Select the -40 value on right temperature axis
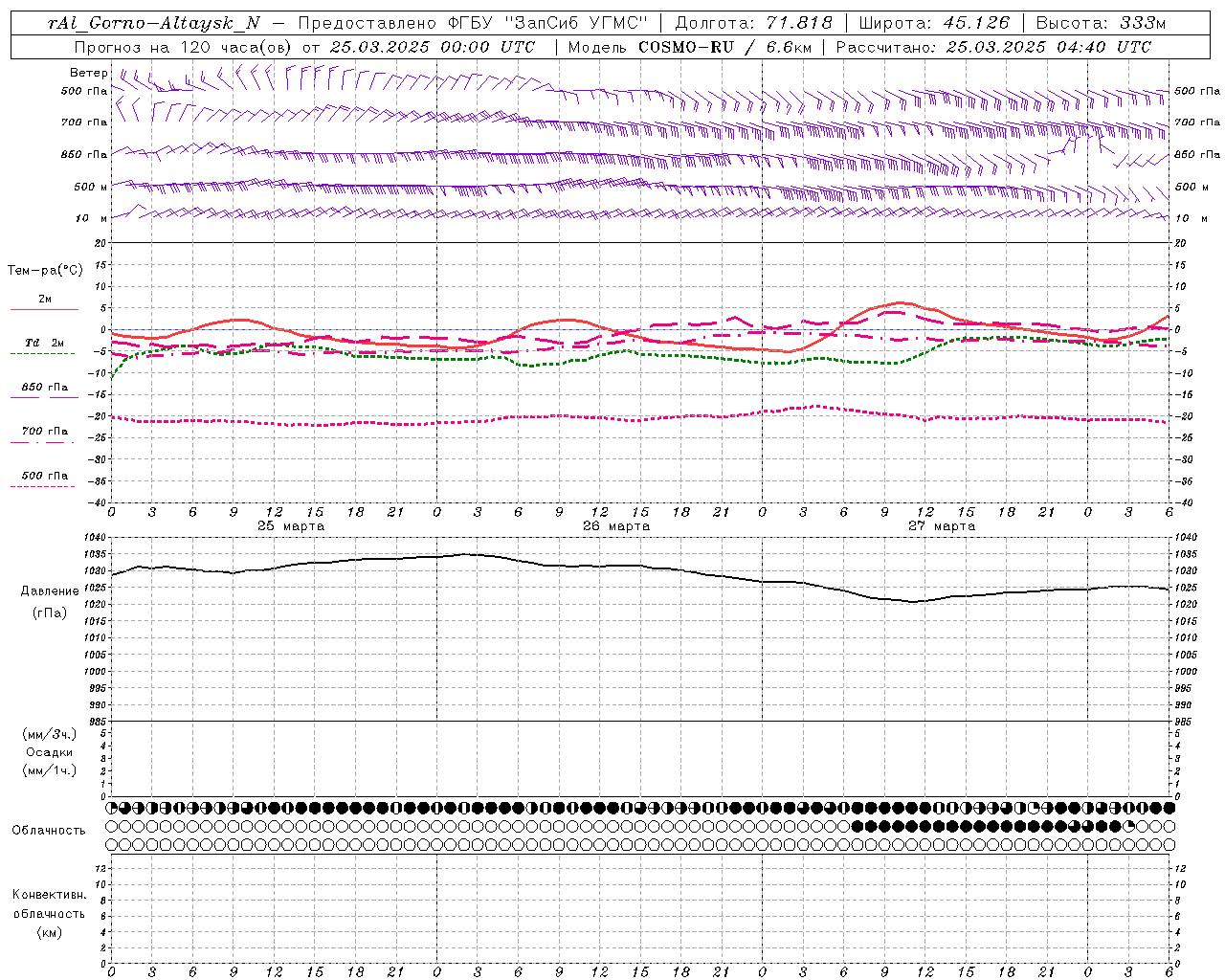 click(x=1183, y=502)
